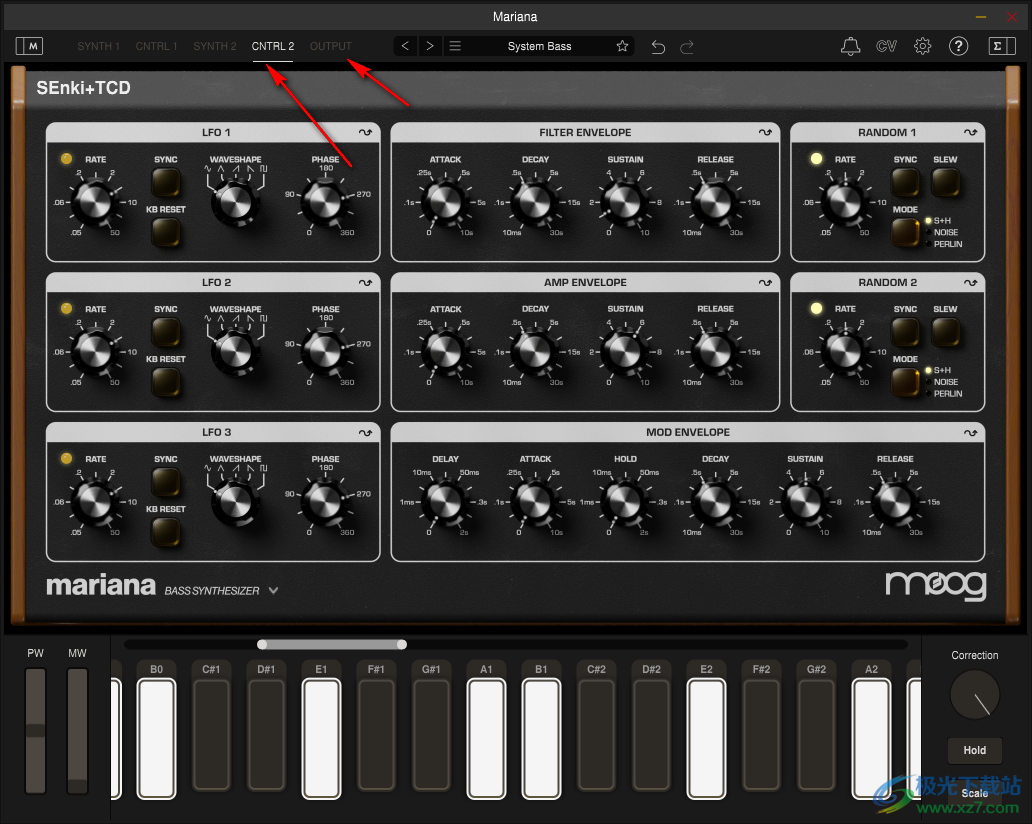Toggle KB RESET on LFO 2
This screenshot has width=1032, height=824.
(x=166, y=383)
